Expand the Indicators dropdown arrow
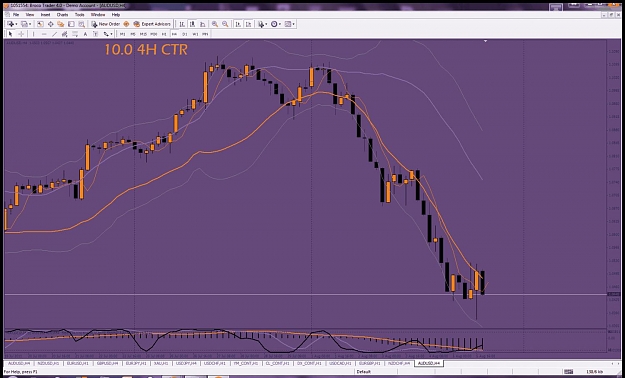 266,24
